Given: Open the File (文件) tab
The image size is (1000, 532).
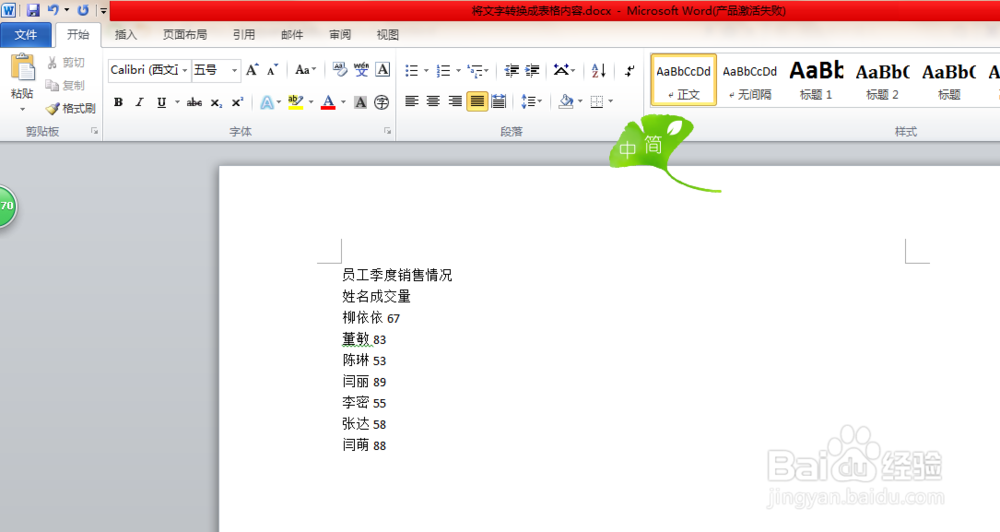Looking at the screenshot, I should point(26,34).
